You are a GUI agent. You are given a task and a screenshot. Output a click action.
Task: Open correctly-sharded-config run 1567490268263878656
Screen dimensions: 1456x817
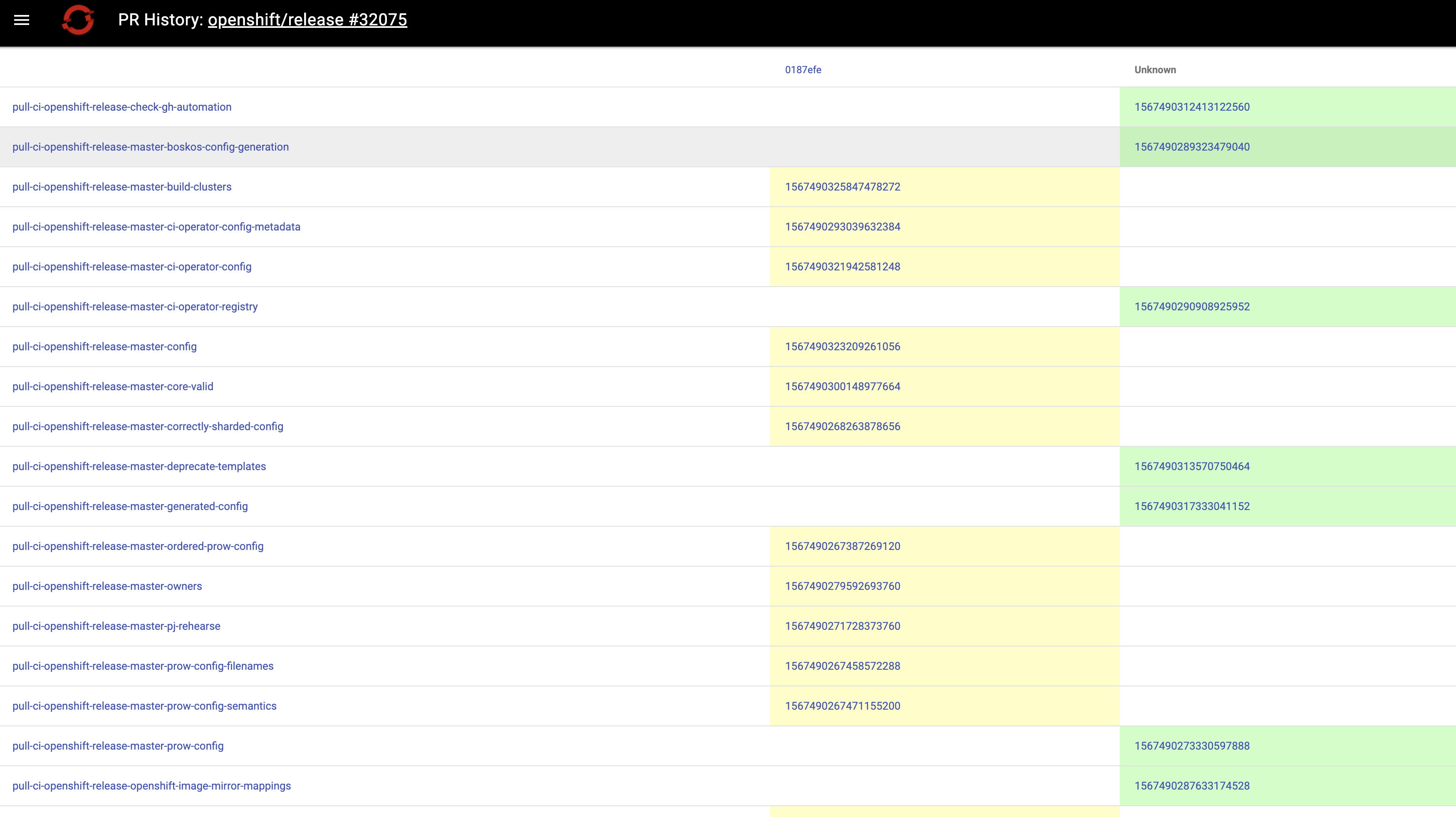pos(842,426)
